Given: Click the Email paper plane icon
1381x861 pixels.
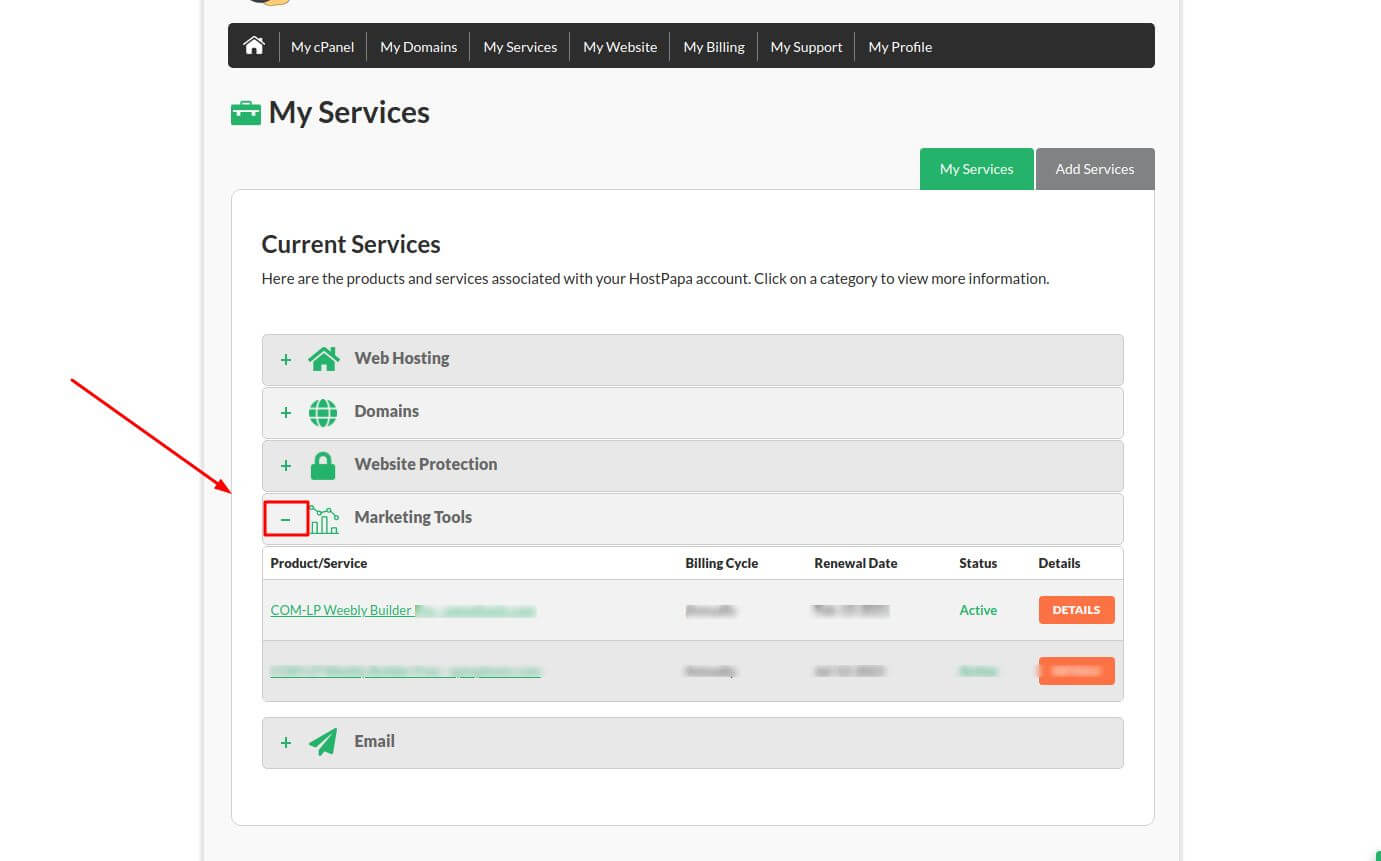Looking at the screenshot, I should (323, 741).
